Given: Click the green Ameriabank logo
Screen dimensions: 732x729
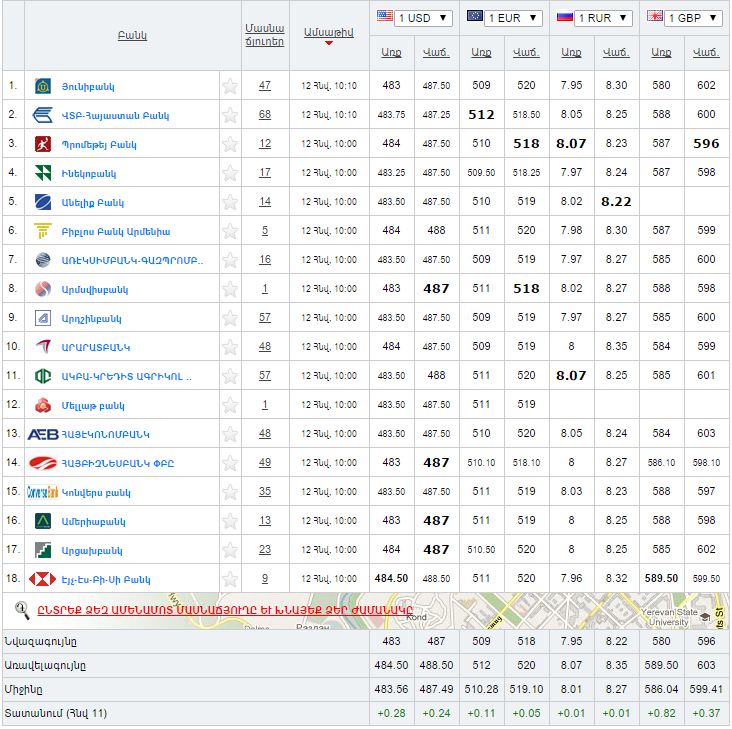Looking at the screenshot, I should 43,521.
